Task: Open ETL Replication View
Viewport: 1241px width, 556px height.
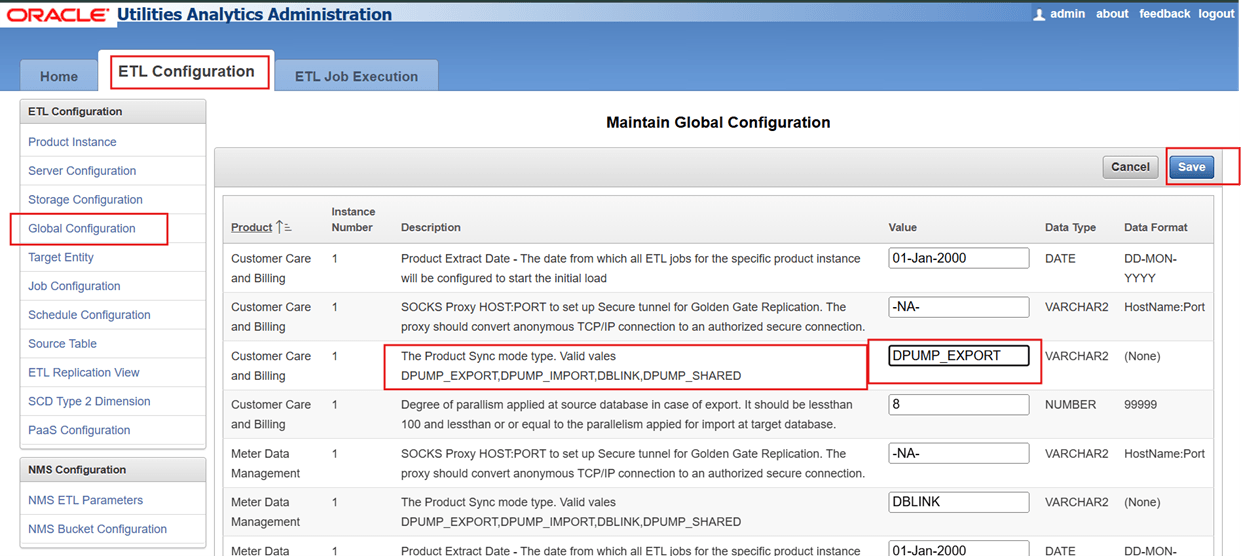Action: click(84, 373)
